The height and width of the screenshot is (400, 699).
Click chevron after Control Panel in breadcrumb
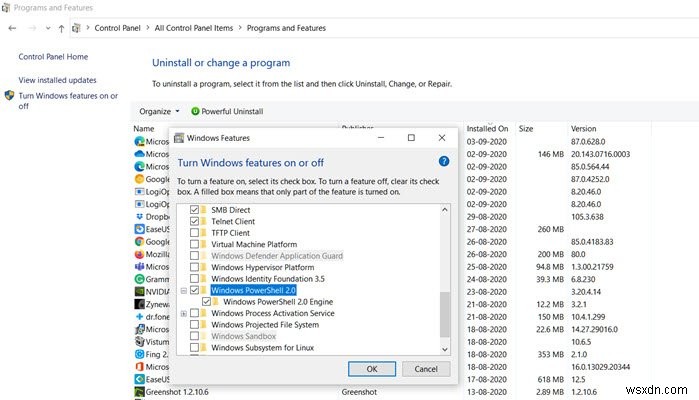point(148,28)
